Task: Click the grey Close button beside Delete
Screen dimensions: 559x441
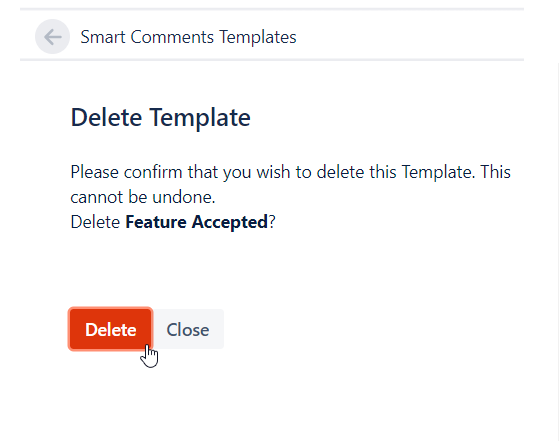Action: coord(188,329)
